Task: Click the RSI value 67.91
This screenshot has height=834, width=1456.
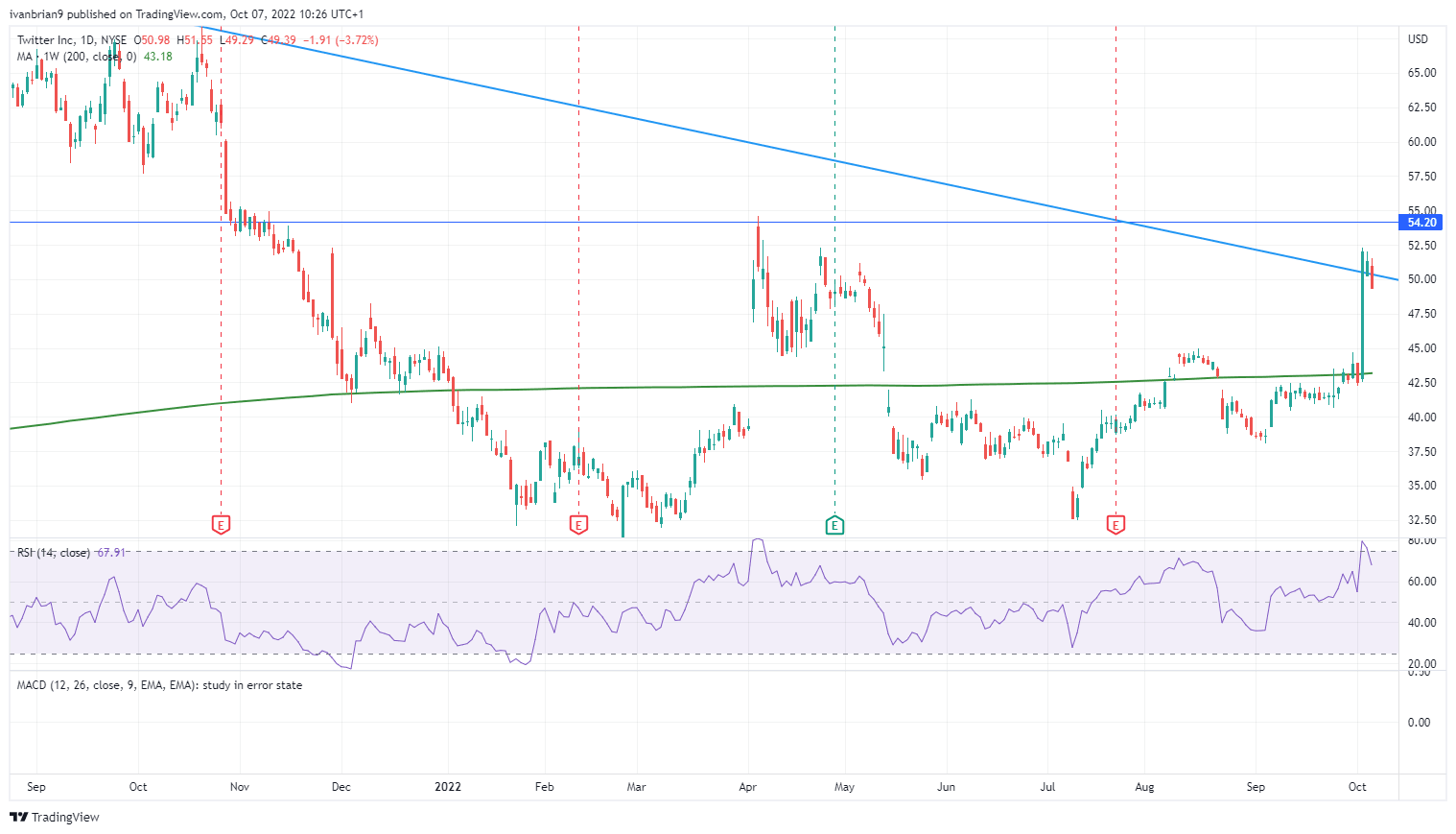Action: coord(110,553)
